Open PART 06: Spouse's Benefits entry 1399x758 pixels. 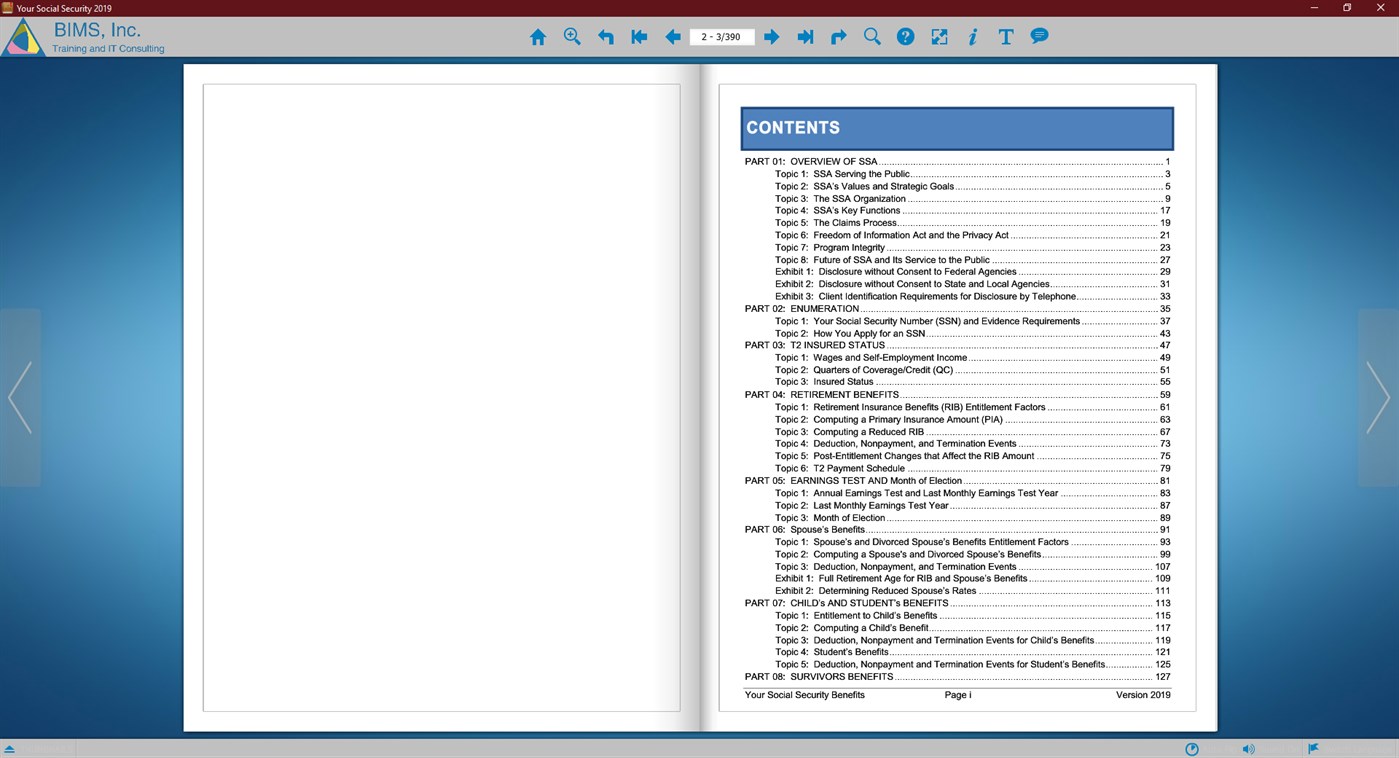pyautogui.click(x=957, y=529)
